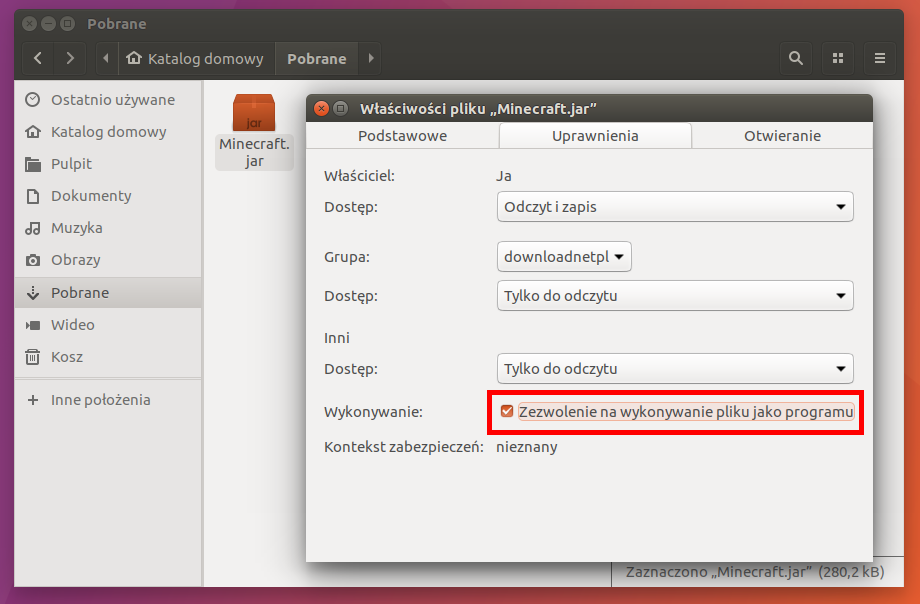Screen dimensions: 920x604
Task: Open Grupa dropdown downloadnetpl
Action: [x=564, y=257]
